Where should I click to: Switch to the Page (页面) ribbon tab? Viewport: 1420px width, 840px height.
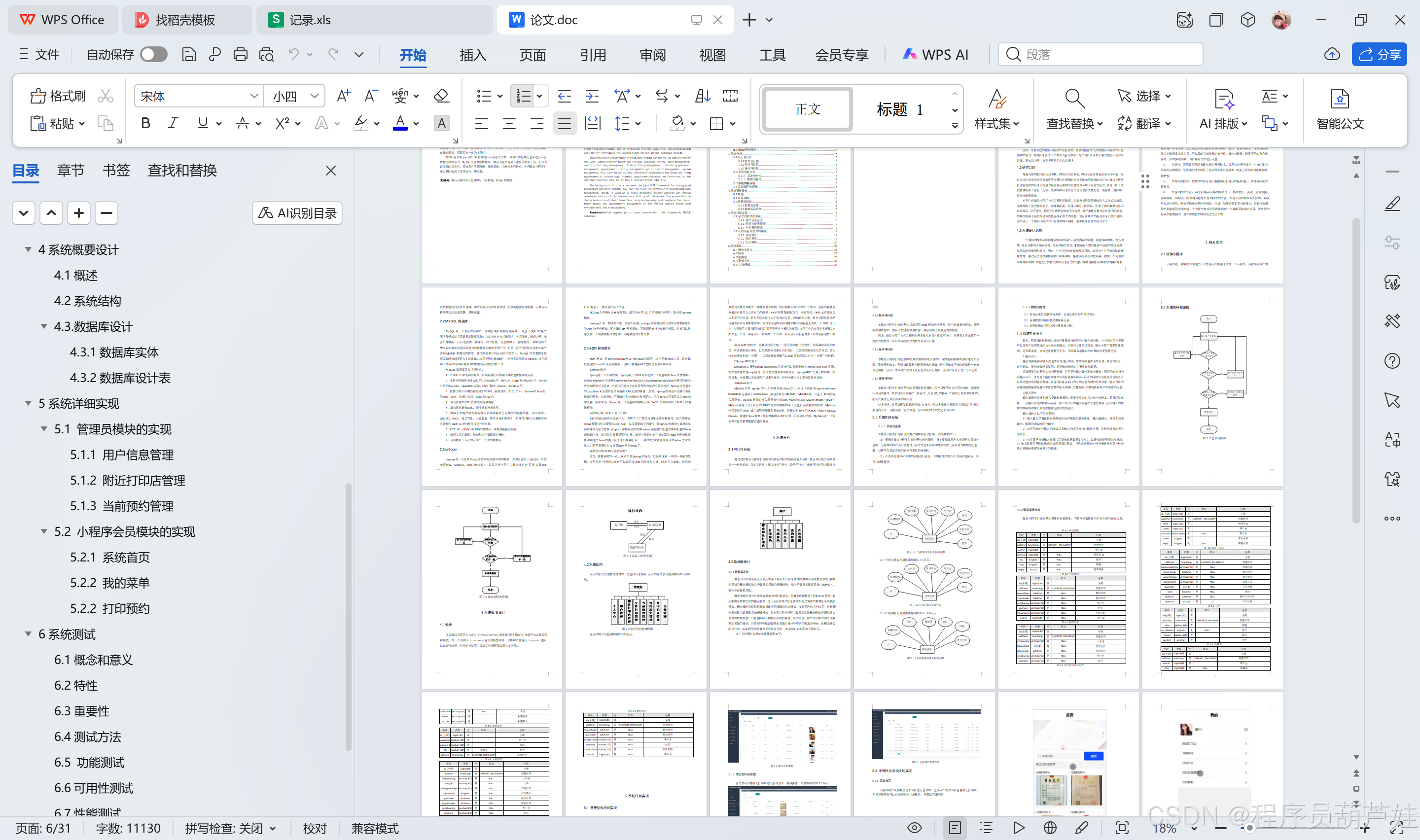532,55
